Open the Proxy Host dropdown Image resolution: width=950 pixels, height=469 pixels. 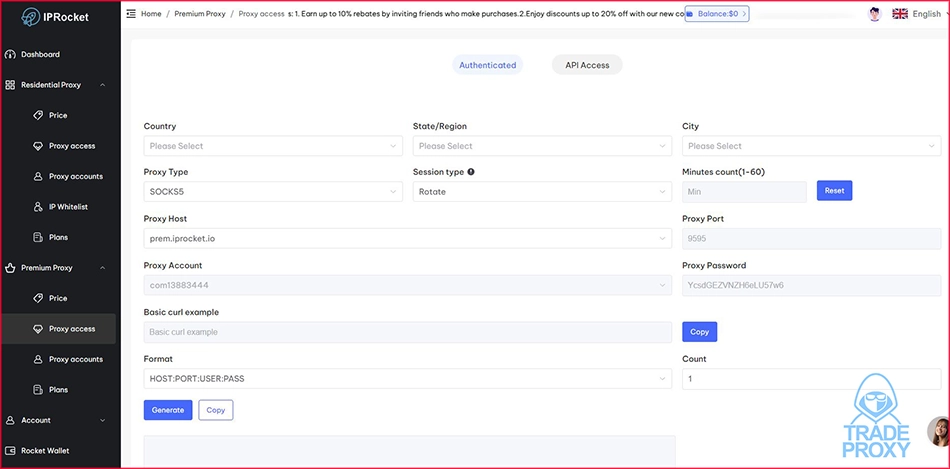pyautogui.click(x=408, y=239)
